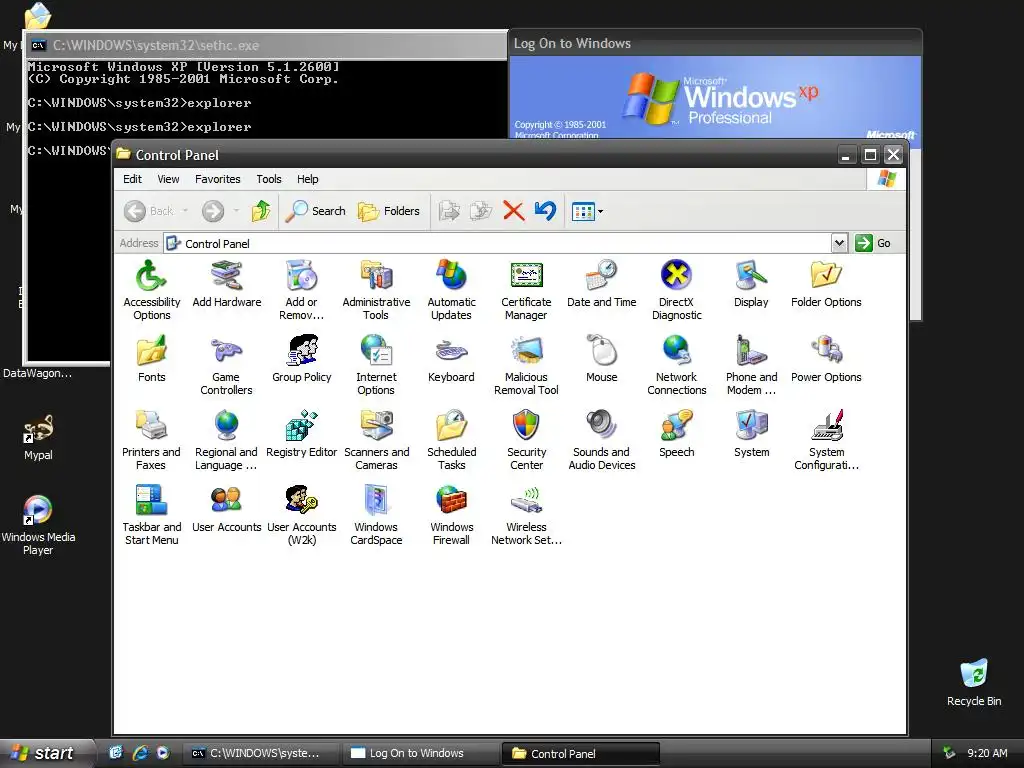This screenshot has height=768, width=1024.
Task: Open the Edit menu
Action: (132, 179)
